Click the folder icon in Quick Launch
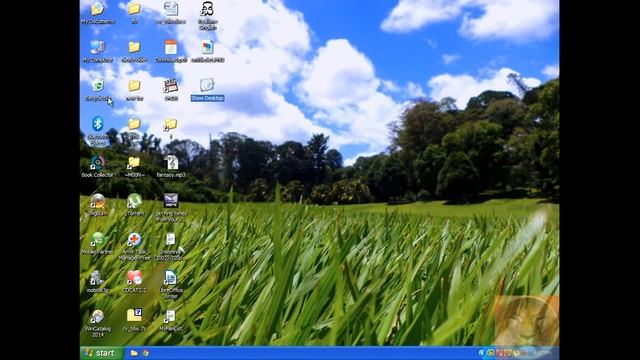This screenshot has width=640, height=360. point(134,353)
